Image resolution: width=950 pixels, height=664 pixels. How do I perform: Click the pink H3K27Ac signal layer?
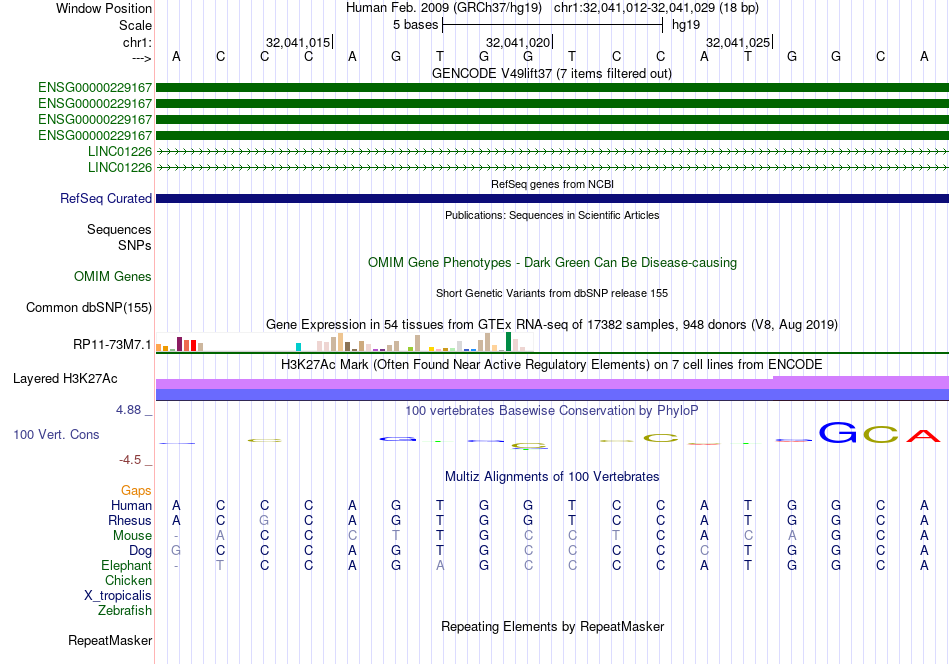click(552, 383)
